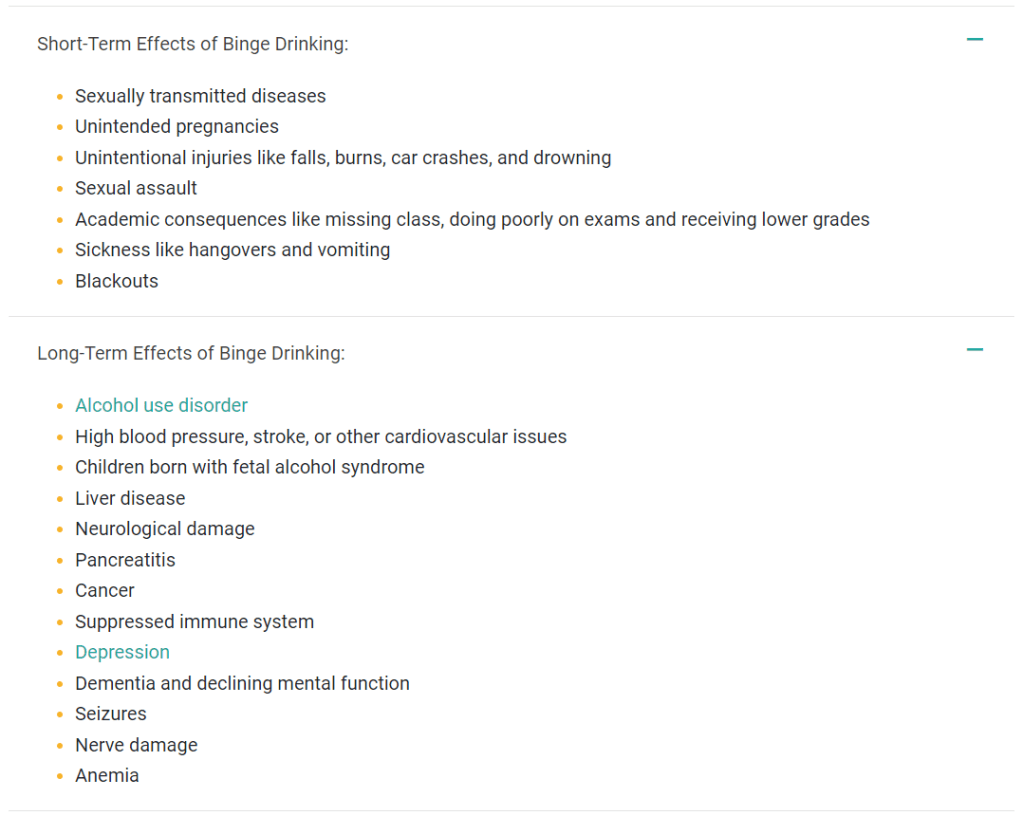Follow the Depression link
Viewport: 1023px width, 816px height.
point(122,652)
